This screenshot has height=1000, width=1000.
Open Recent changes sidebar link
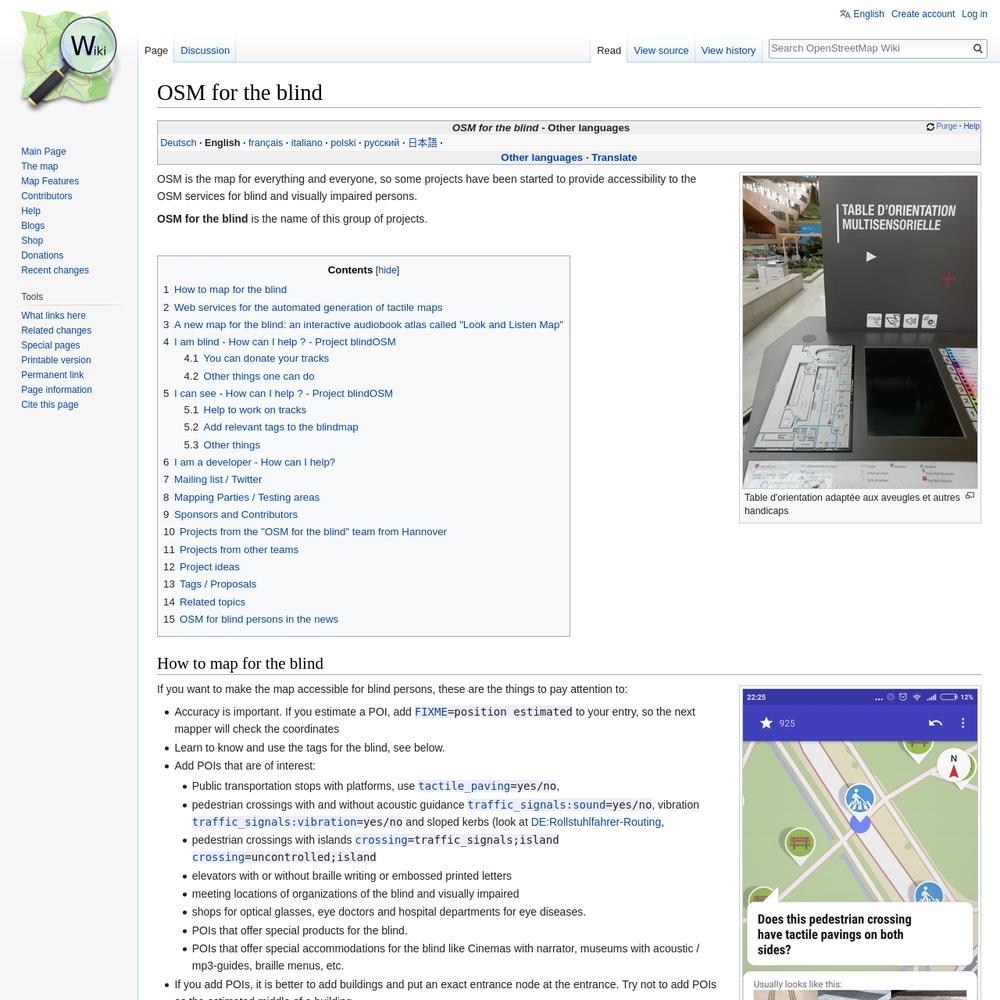55,270
